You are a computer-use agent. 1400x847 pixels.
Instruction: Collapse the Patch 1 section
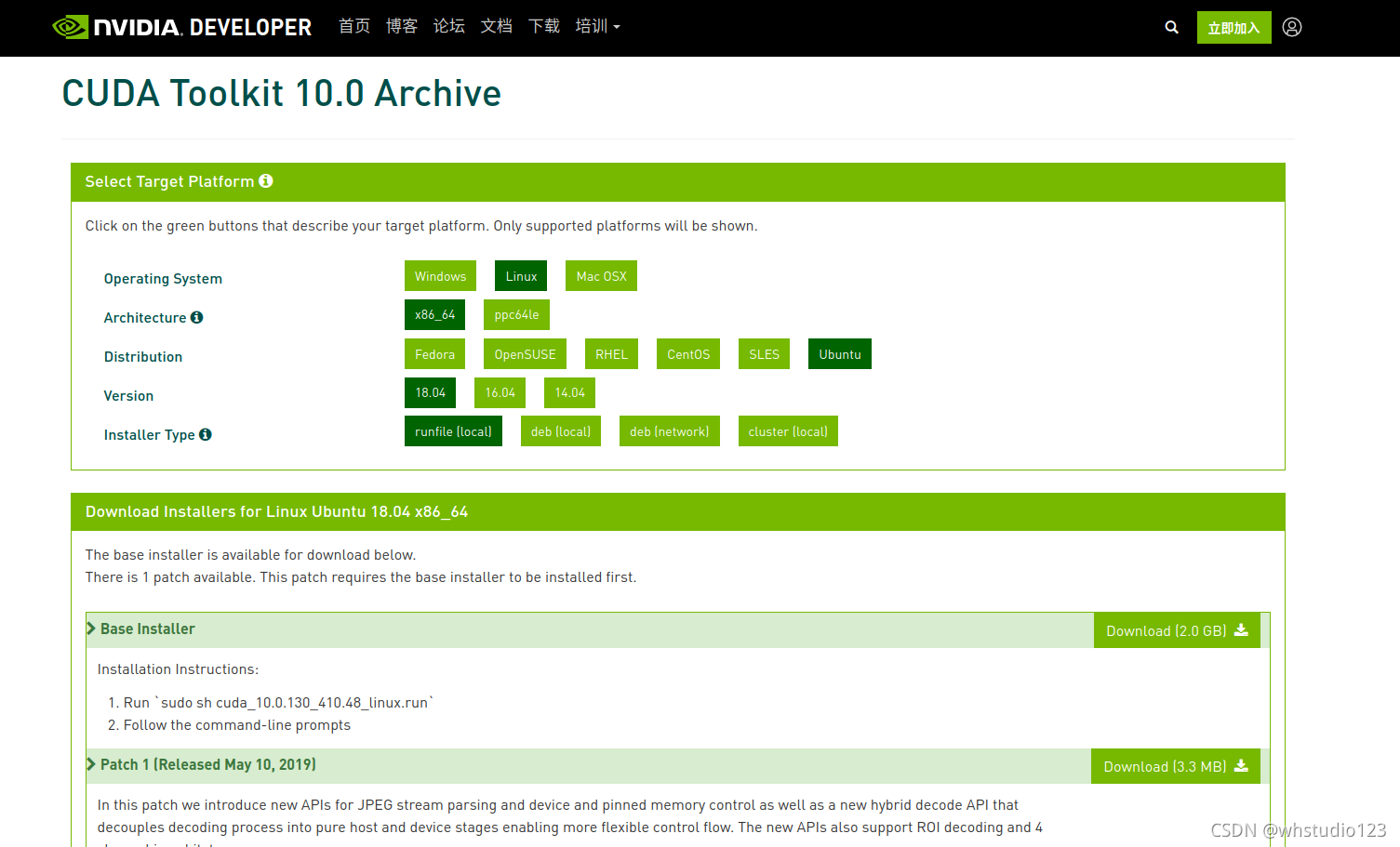201,765
